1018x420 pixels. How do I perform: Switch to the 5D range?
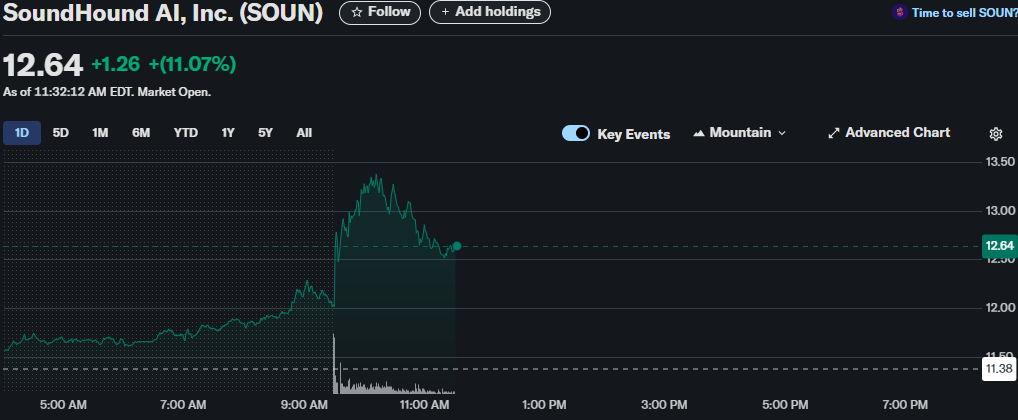[x=60, y=133]
